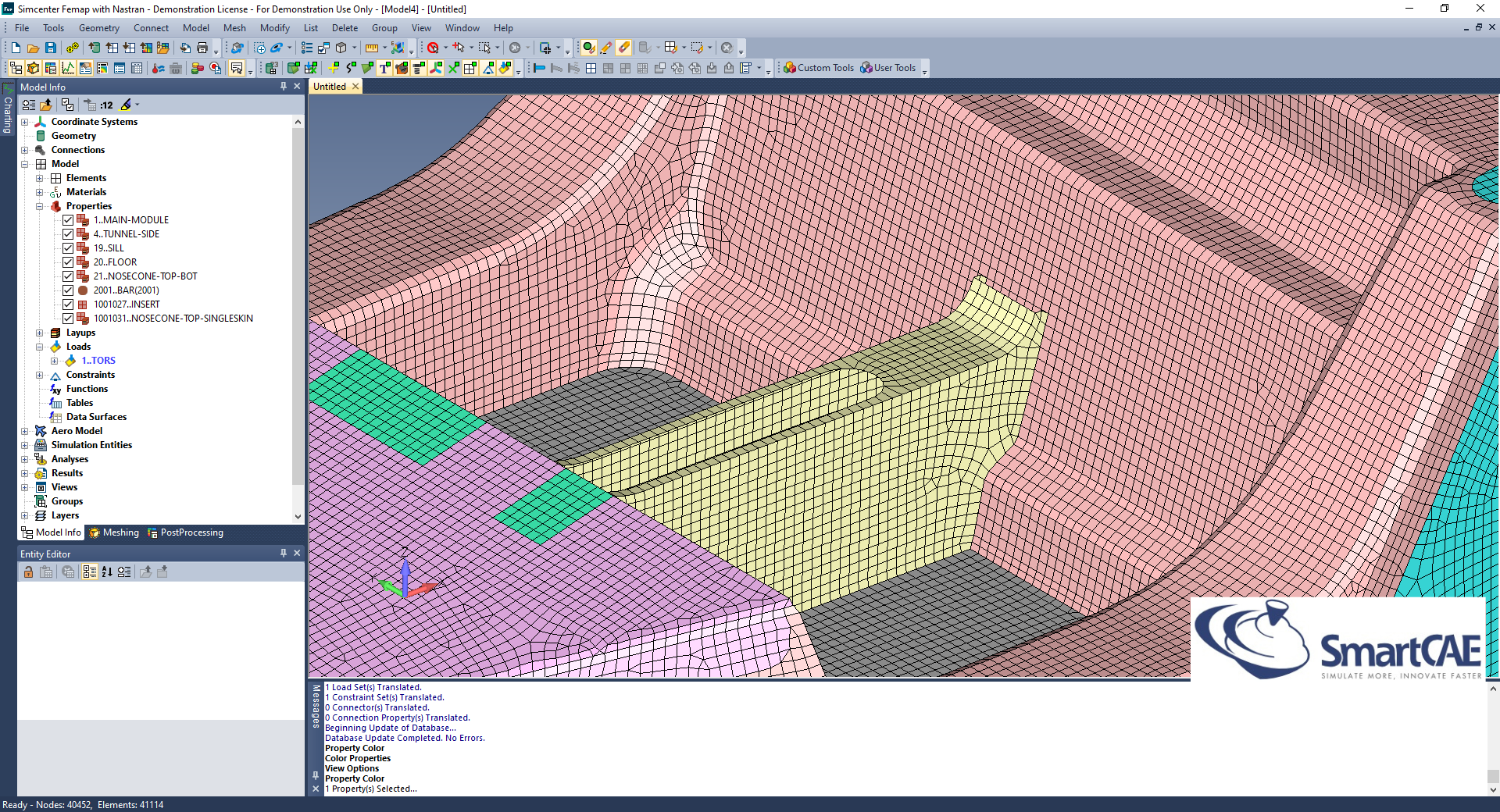Expand the Constraints tree node
1500x812 pixels.
(39, 375)
